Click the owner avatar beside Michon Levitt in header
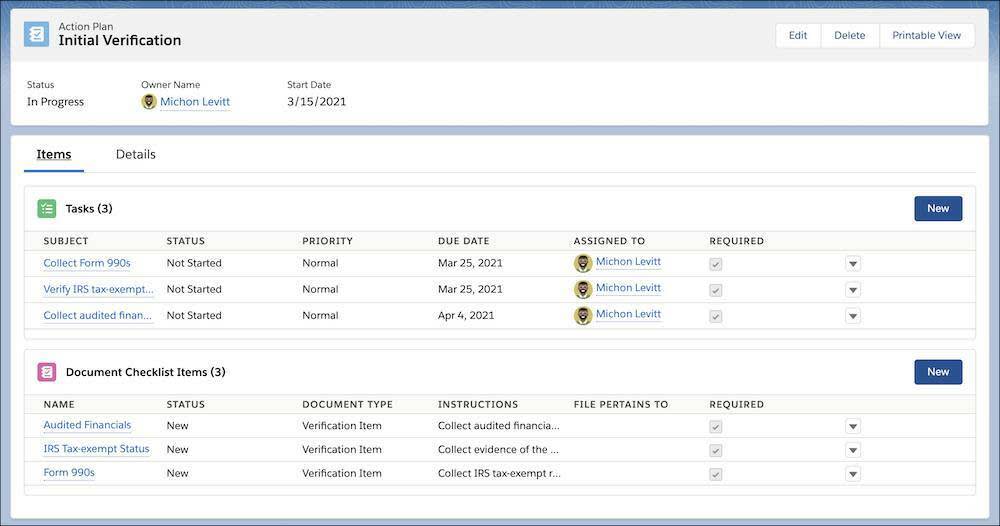 (149, 102)
